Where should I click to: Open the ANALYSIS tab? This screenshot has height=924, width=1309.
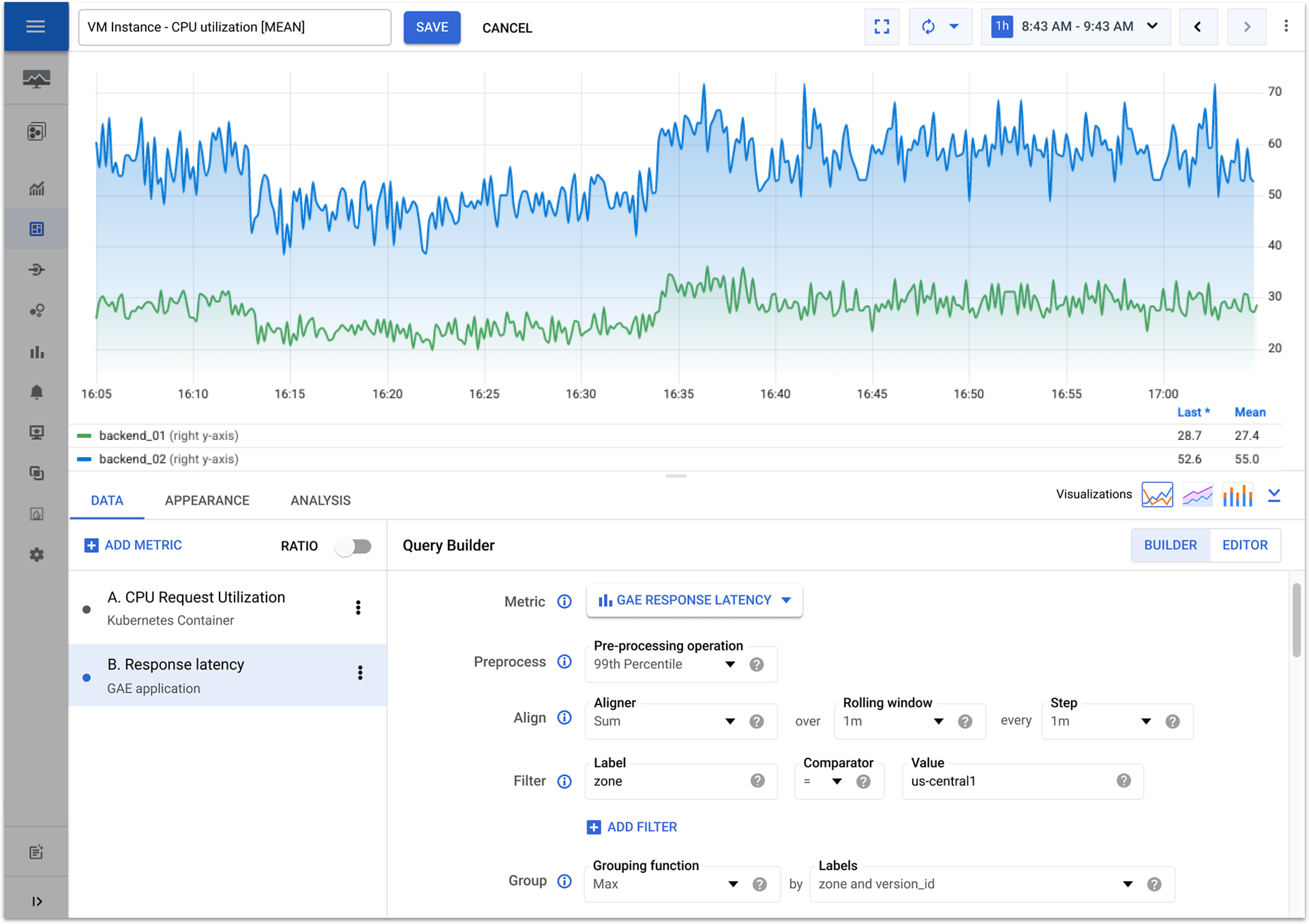pos(320,501)
